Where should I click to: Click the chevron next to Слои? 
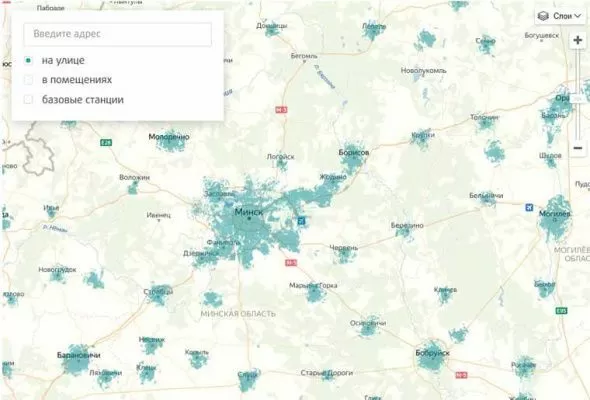point(578,16)
